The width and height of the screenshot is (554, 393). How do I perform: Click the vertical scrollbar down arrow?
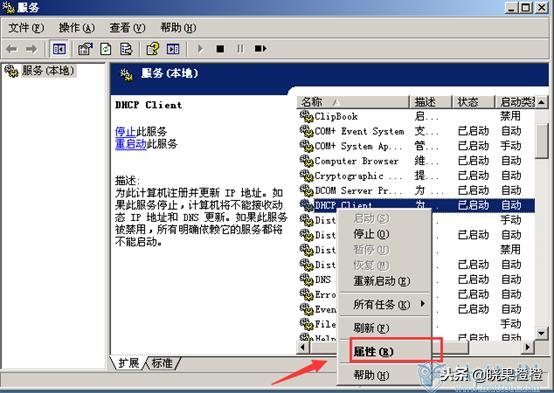542,333
